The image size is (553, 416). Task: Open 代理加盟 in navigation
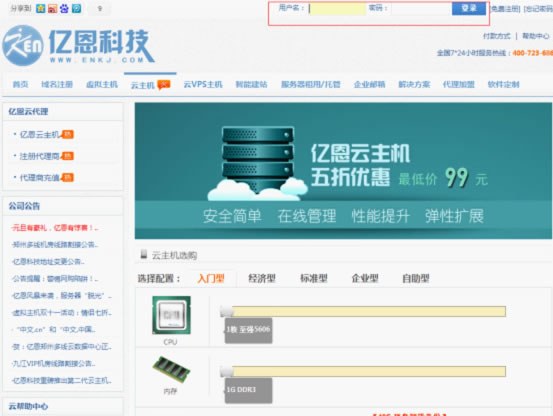click(x=459, y=85)
